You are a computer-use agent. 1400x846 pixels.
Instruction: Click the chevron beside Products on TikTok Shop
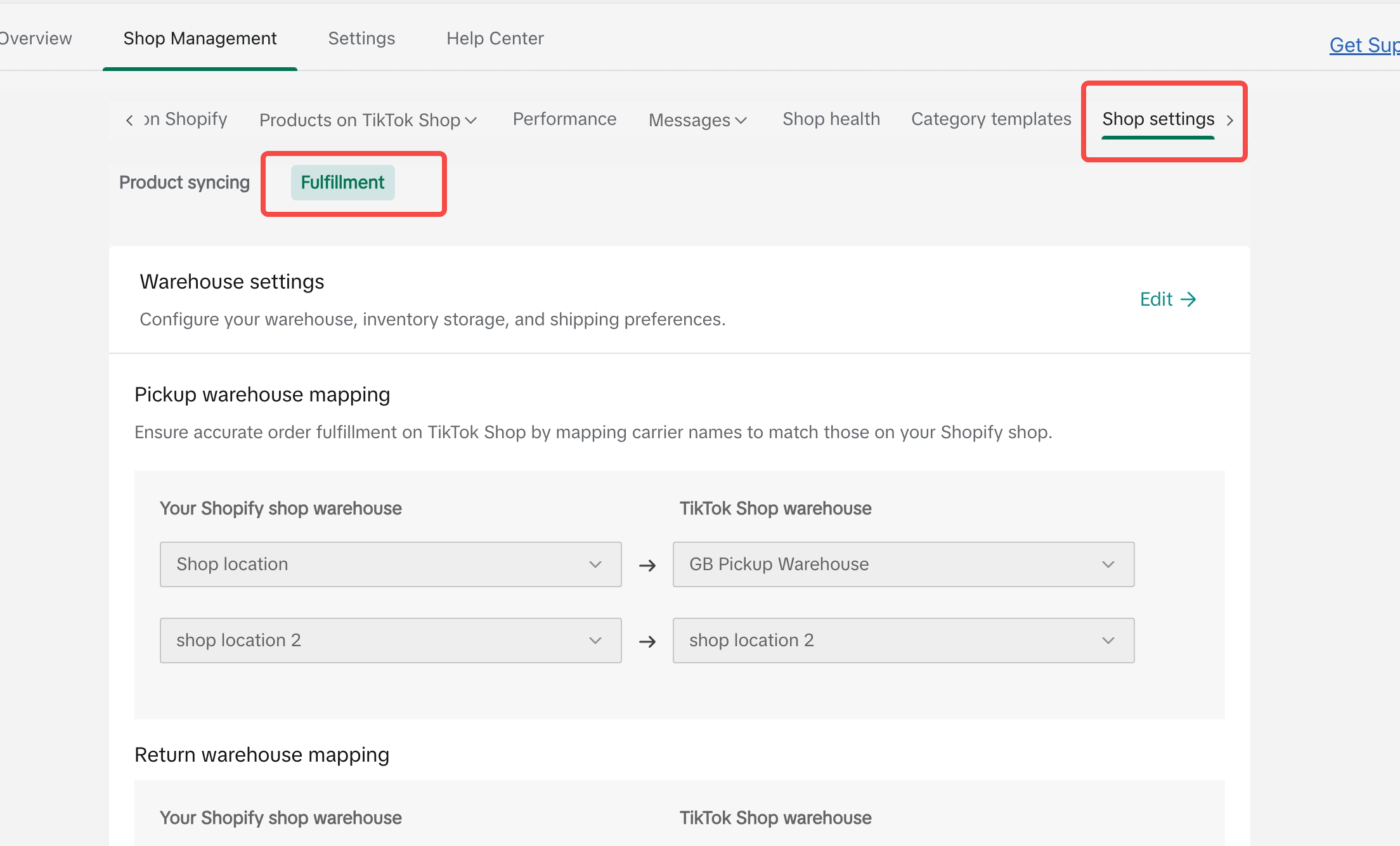click(471, 120)
